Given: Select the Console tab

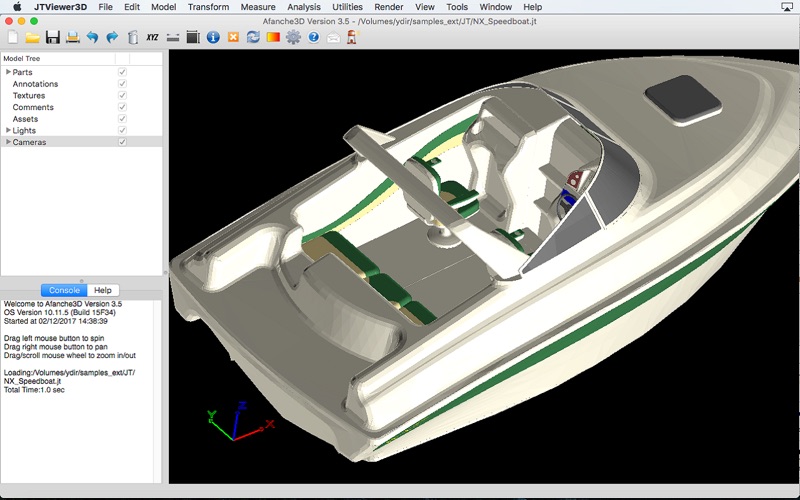Looking at the screenshot, I should click(64, 290).
